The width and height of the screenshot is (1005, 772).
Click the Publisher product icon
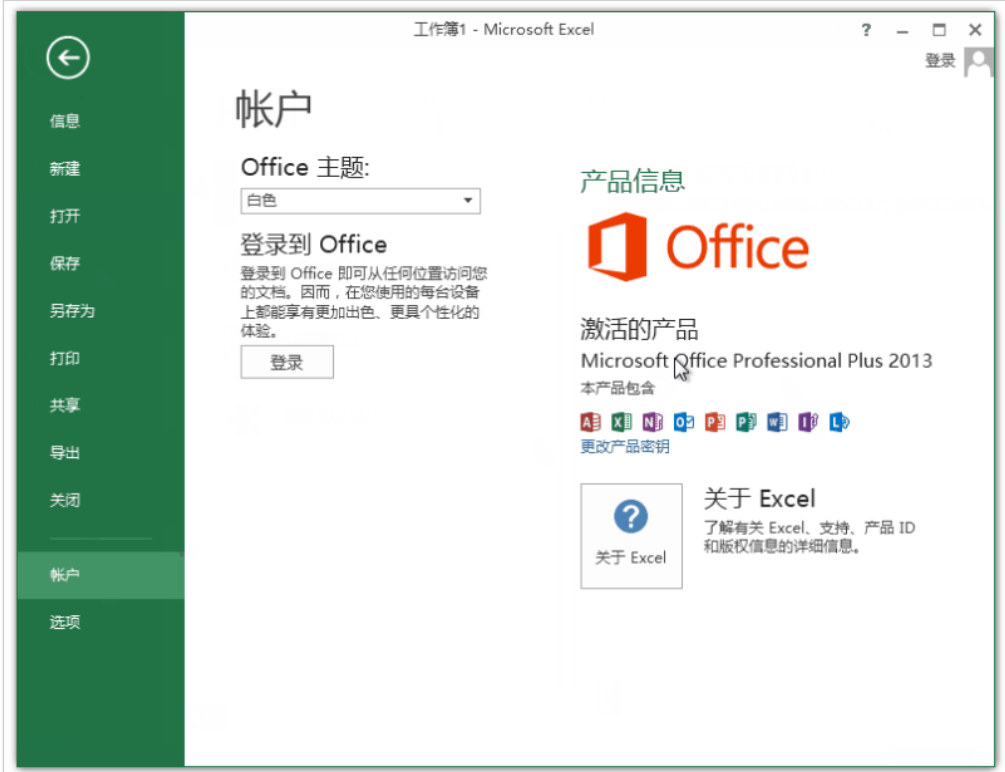pyautogui.click(x=746, y=422)
